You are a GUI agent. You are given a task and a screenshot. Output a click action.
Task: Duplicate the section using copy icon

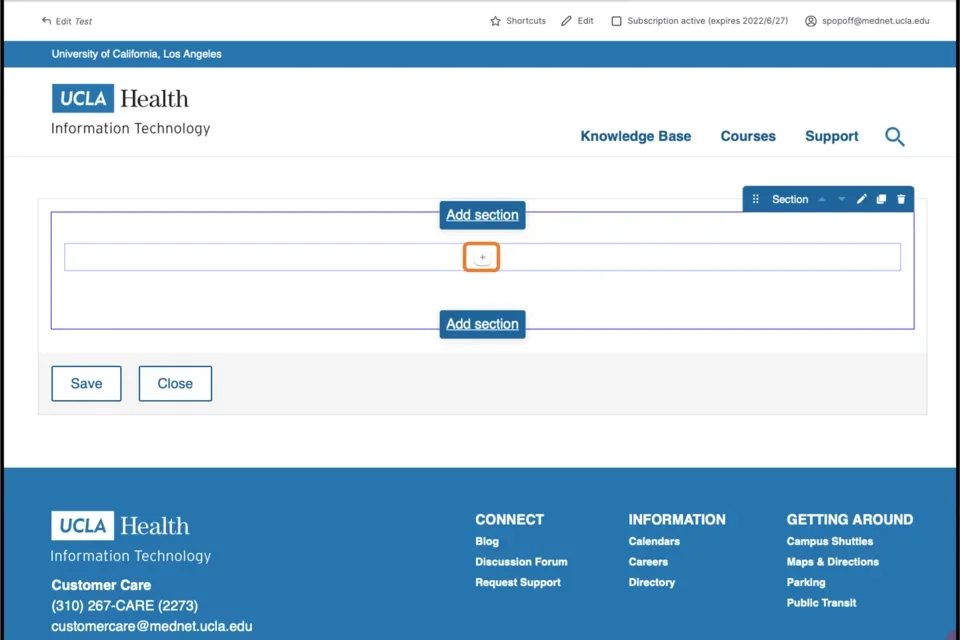(881, 199)
